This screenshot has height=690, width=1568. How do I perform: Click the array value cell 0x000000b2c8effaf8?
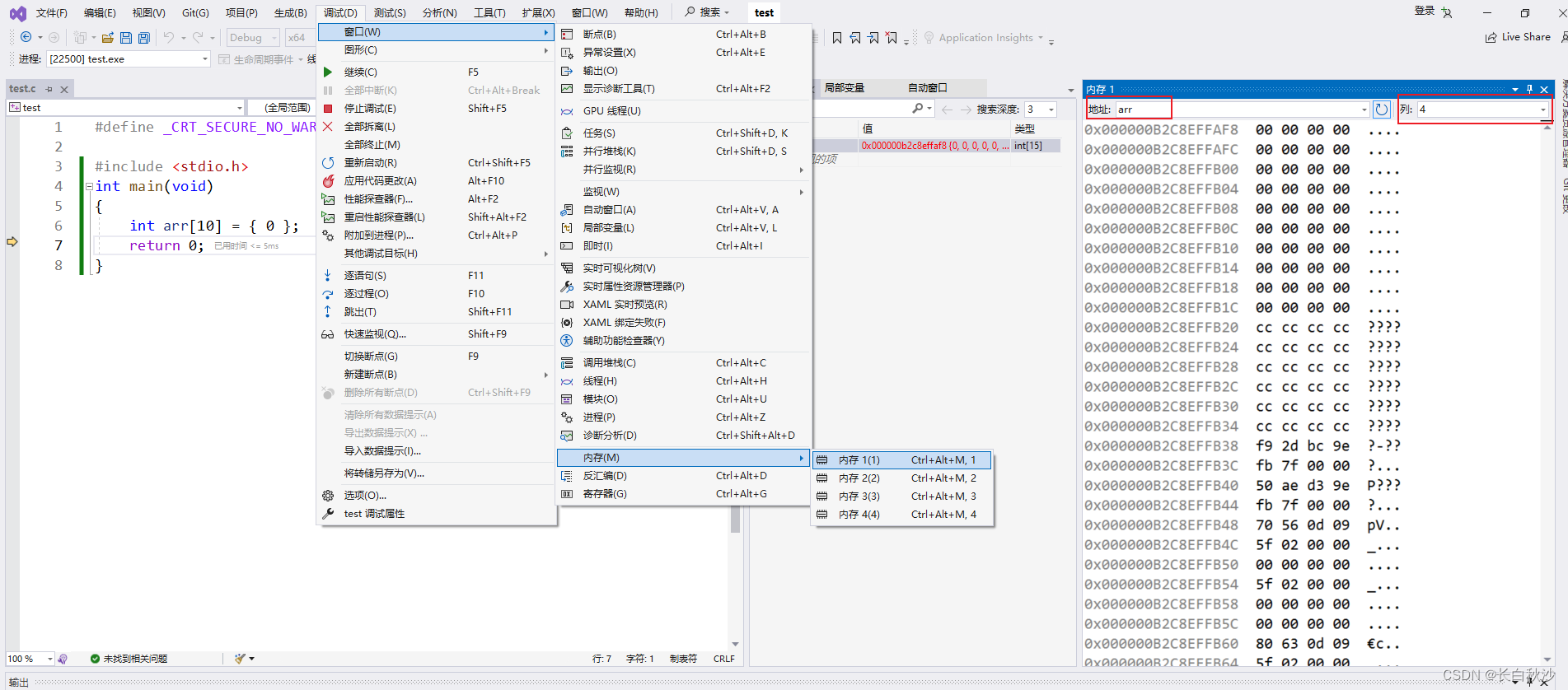935,145
